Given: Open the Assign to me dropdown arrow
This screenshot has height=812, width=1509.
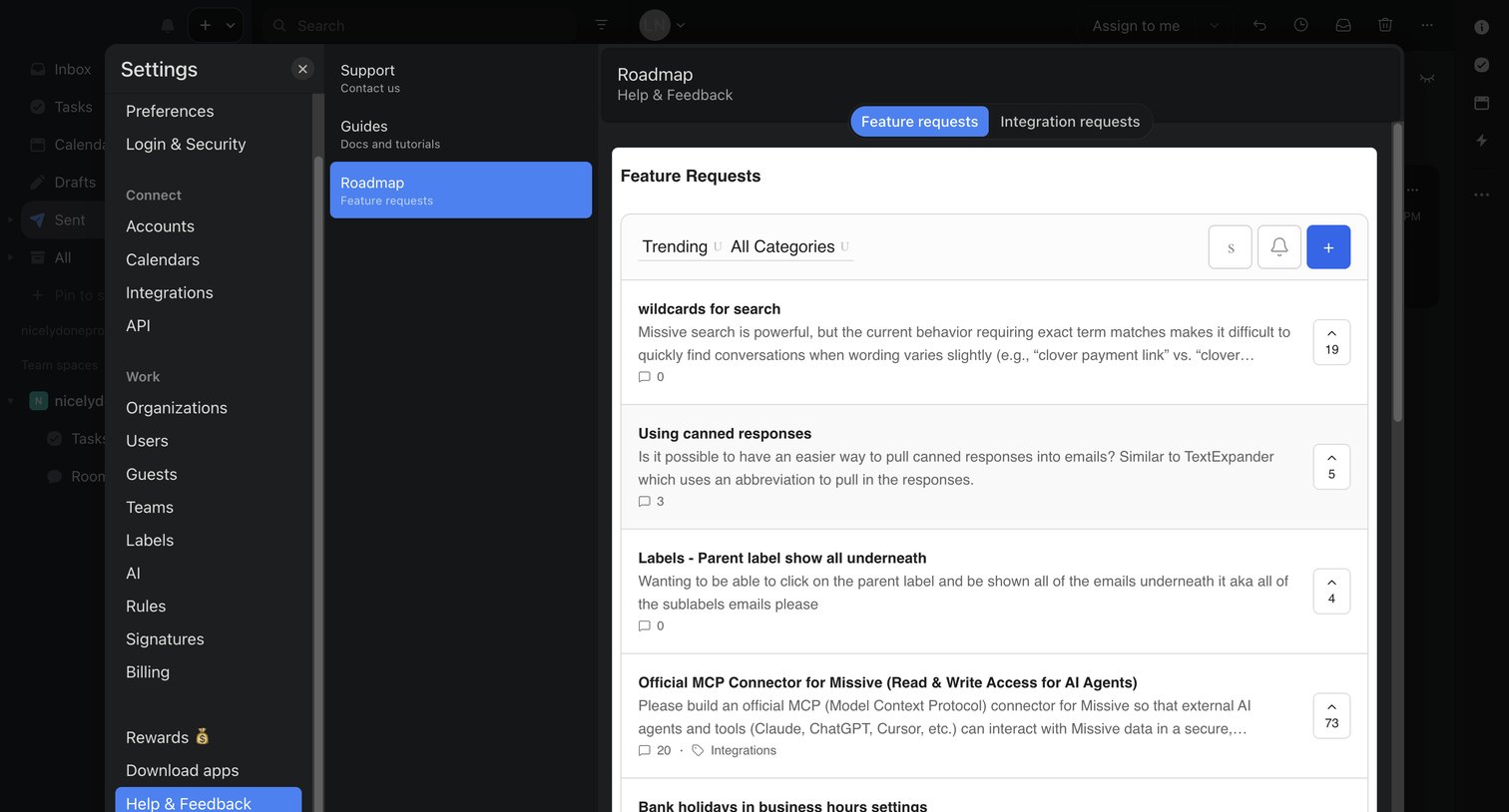Looking at the screenshot, I should pos(1214,25).
